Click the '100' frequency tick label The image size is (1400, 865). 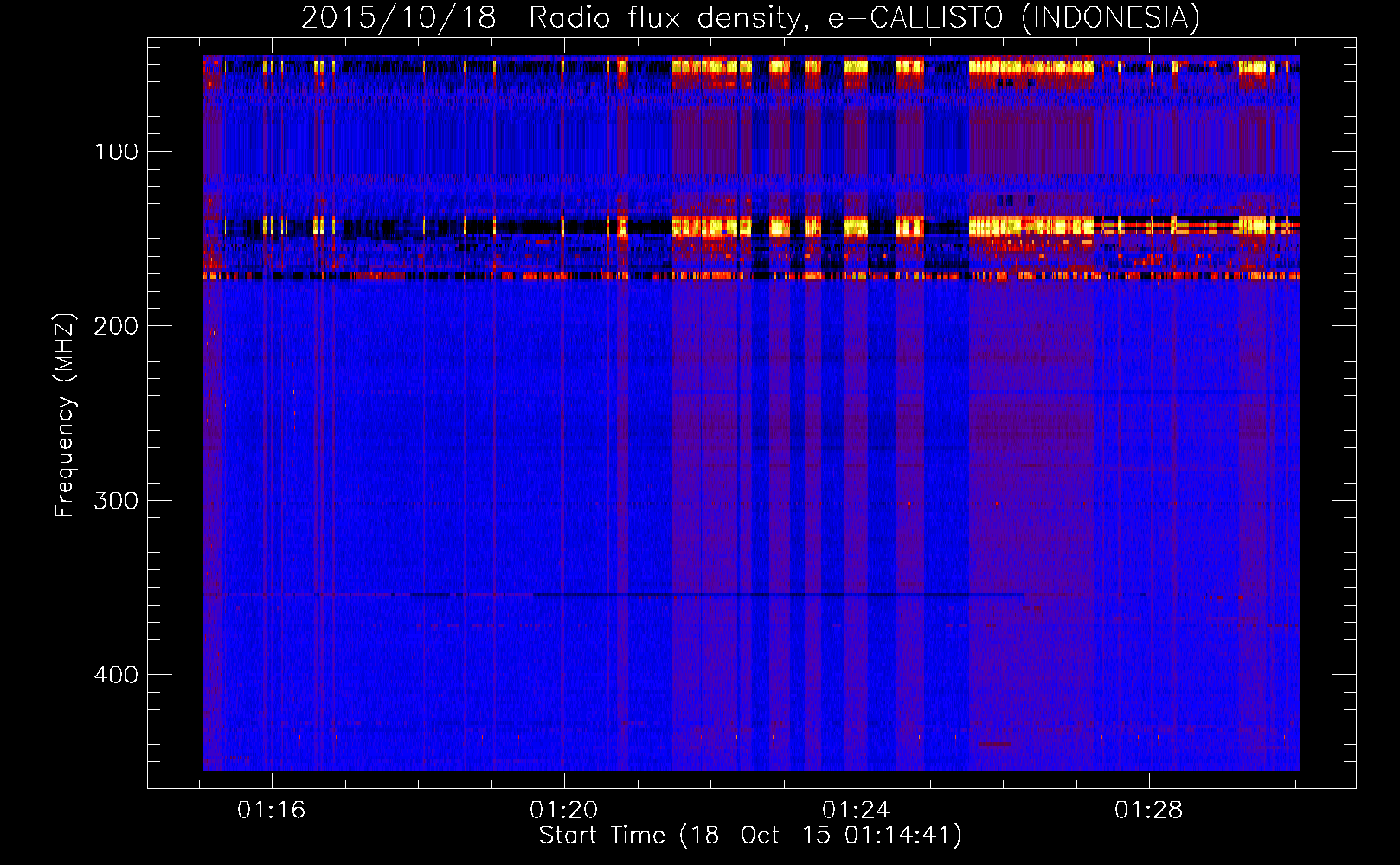[117, 152]
